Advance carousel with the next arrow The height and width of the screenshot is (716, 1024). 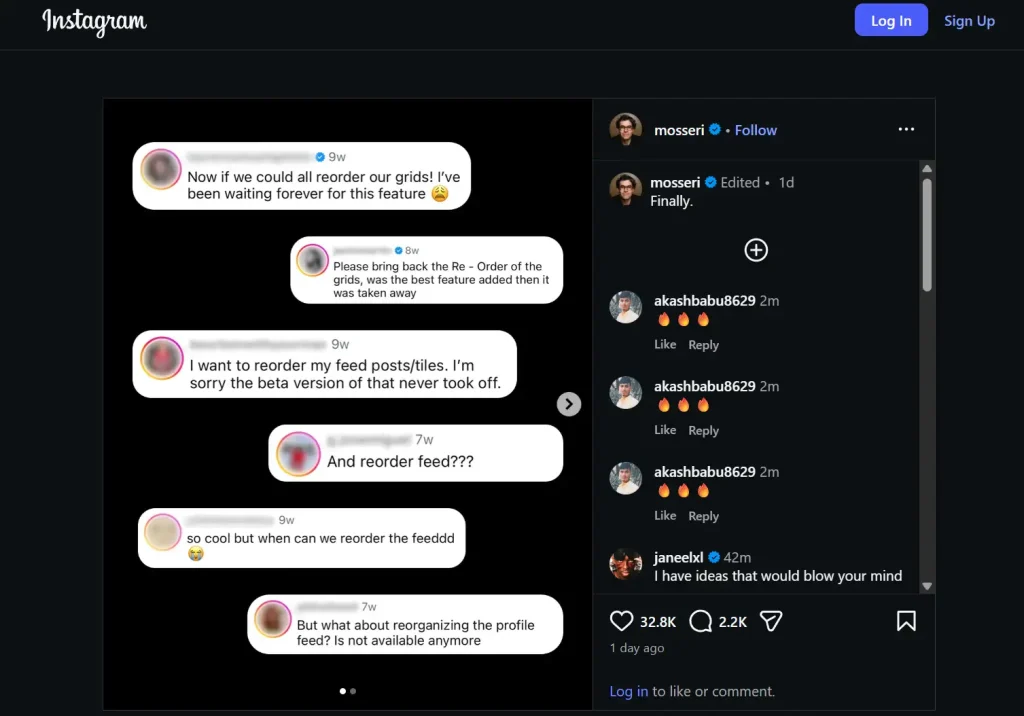pyautogui.click(x=569, y=404)
